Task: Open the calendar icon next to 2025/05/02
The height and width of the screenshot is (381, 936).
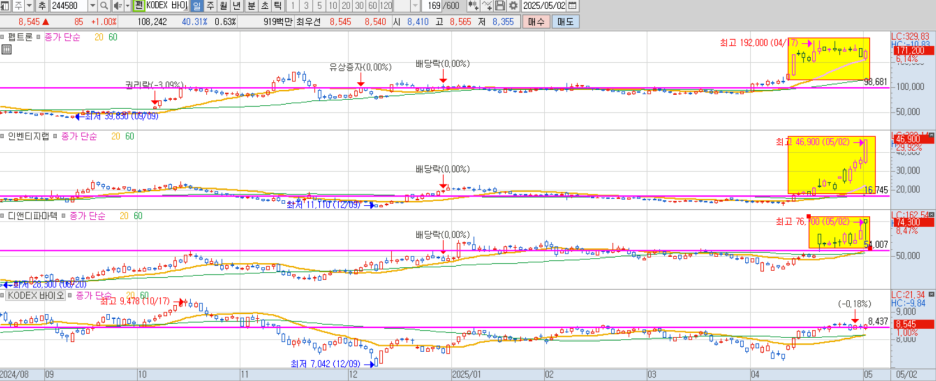Action: point(572,6)
